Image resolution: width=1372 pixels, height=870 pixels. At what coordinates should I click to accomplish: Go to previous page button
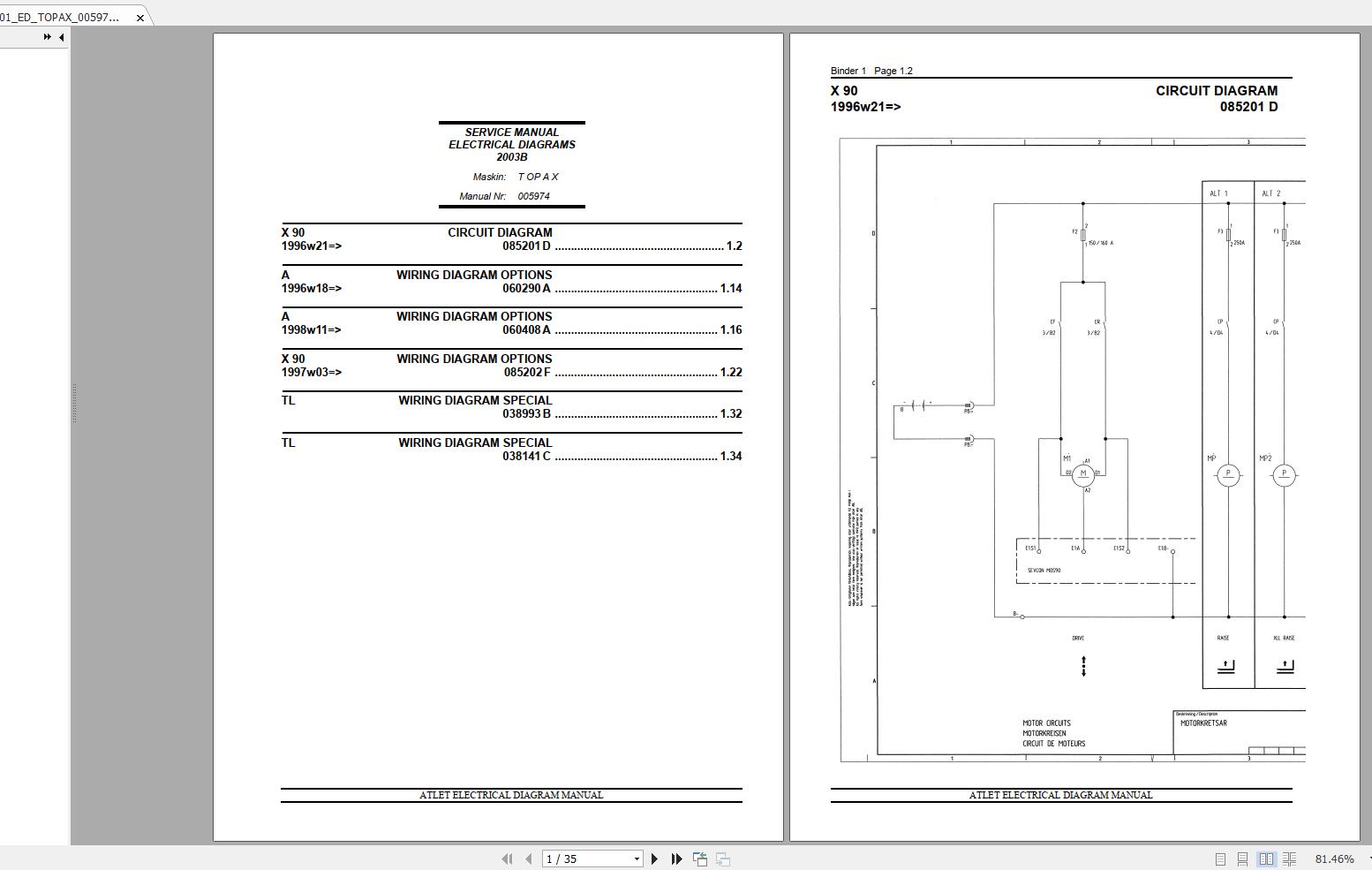coord(528,859)
